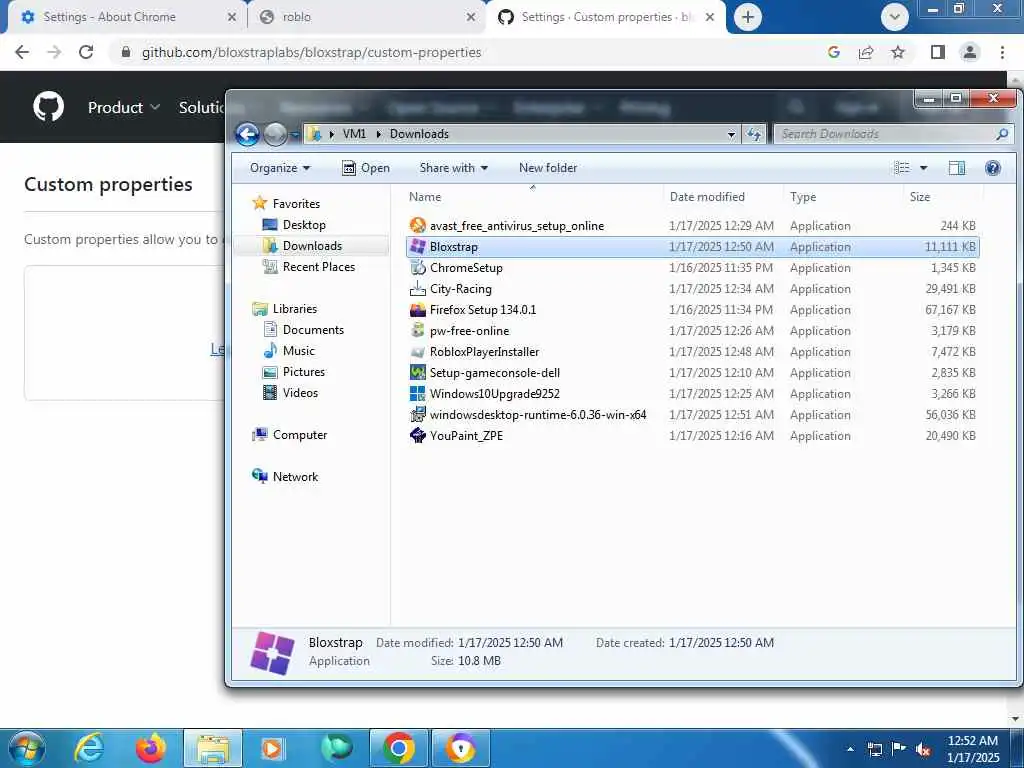Image resolution: width=1024 pixels, height=768 pixels.
Task: Click the YouPaint_ZPE file icon
Action: click(417, 436)
